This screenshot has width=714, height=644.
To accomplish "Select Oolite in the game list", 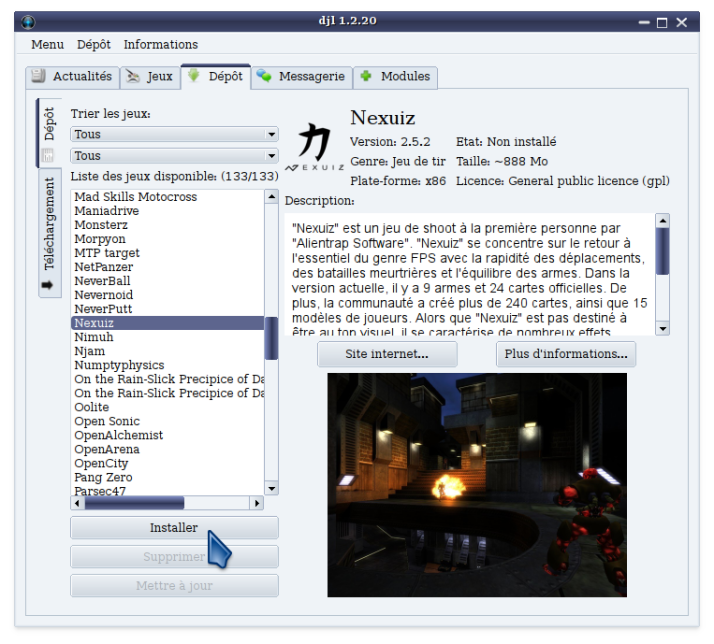I will tap(168, 407).
